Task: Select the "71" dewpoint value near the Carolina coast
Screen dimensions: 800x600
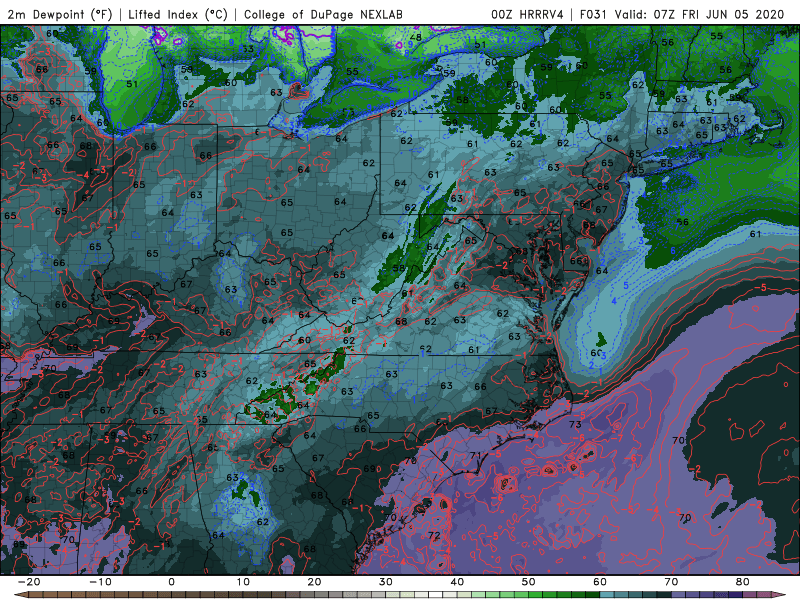Action: tap(476, 455)
